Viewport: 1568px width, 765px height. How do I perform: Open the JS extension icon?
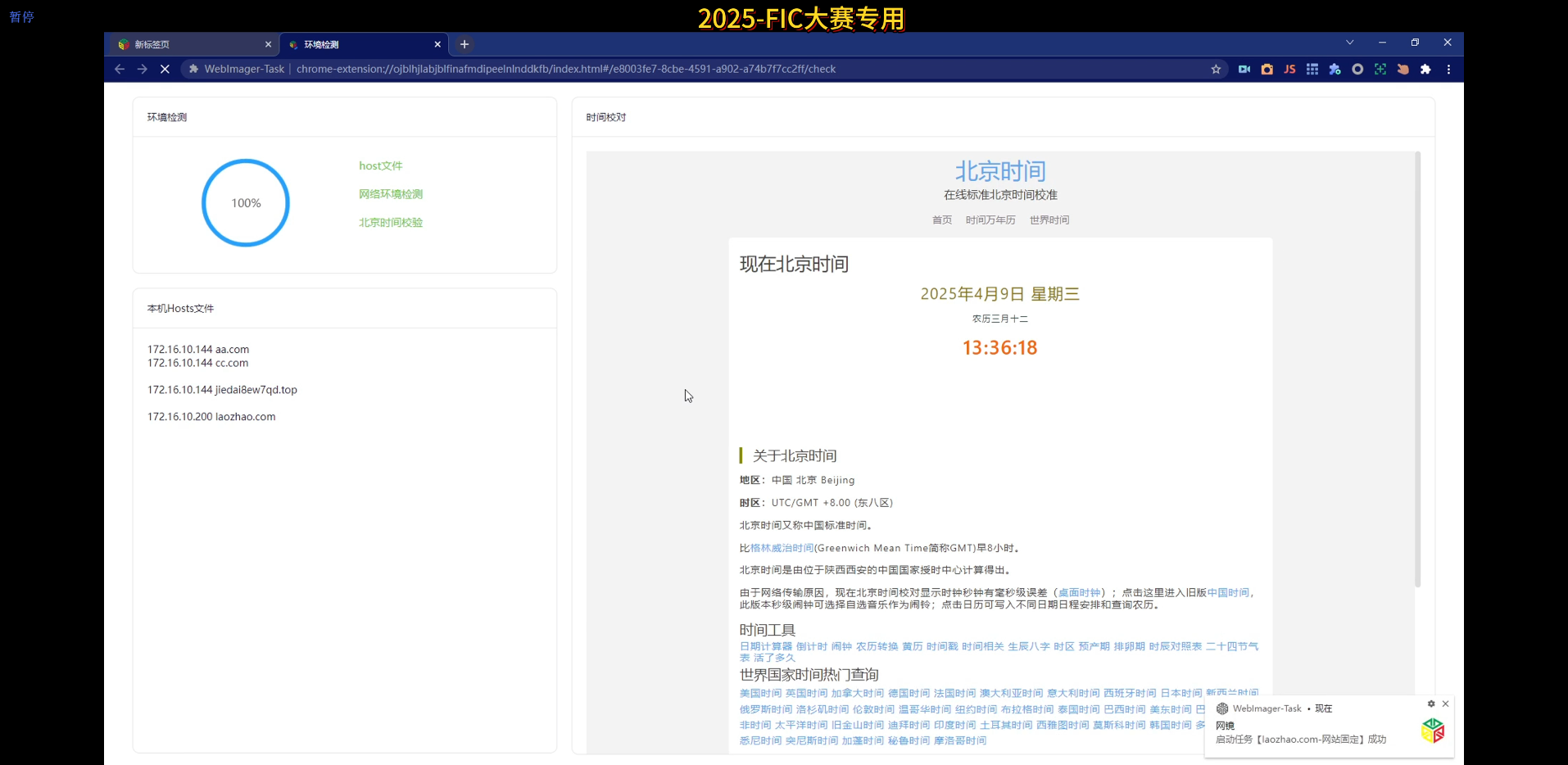(1289, 70)
